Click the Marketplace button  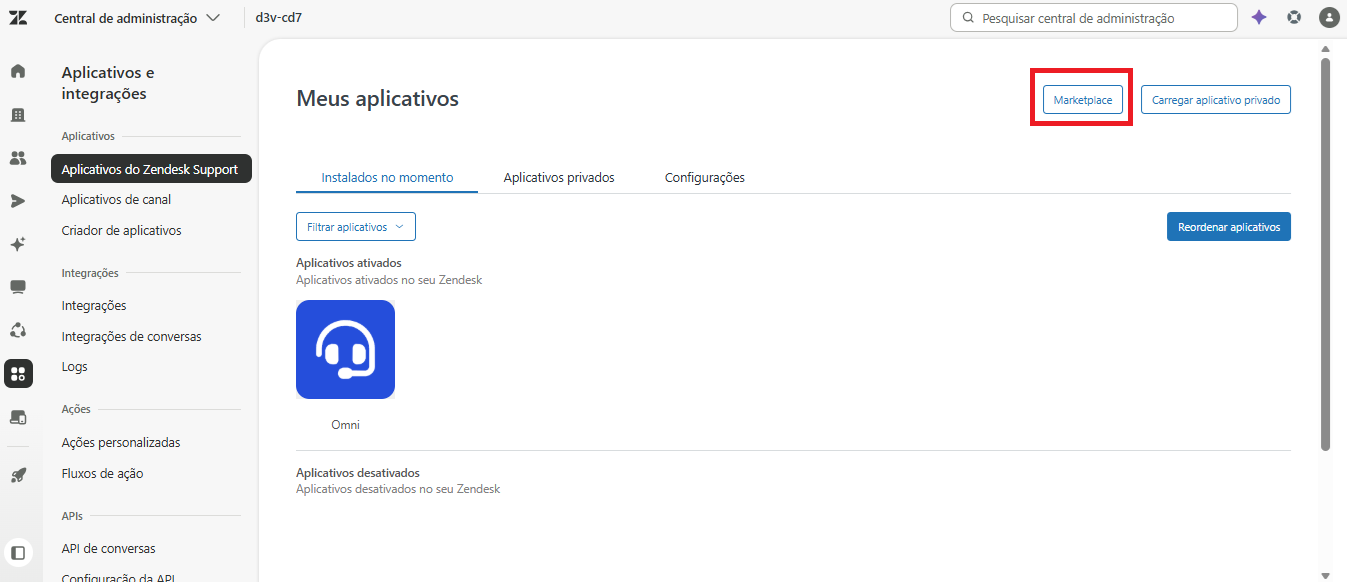point(1083,100)
